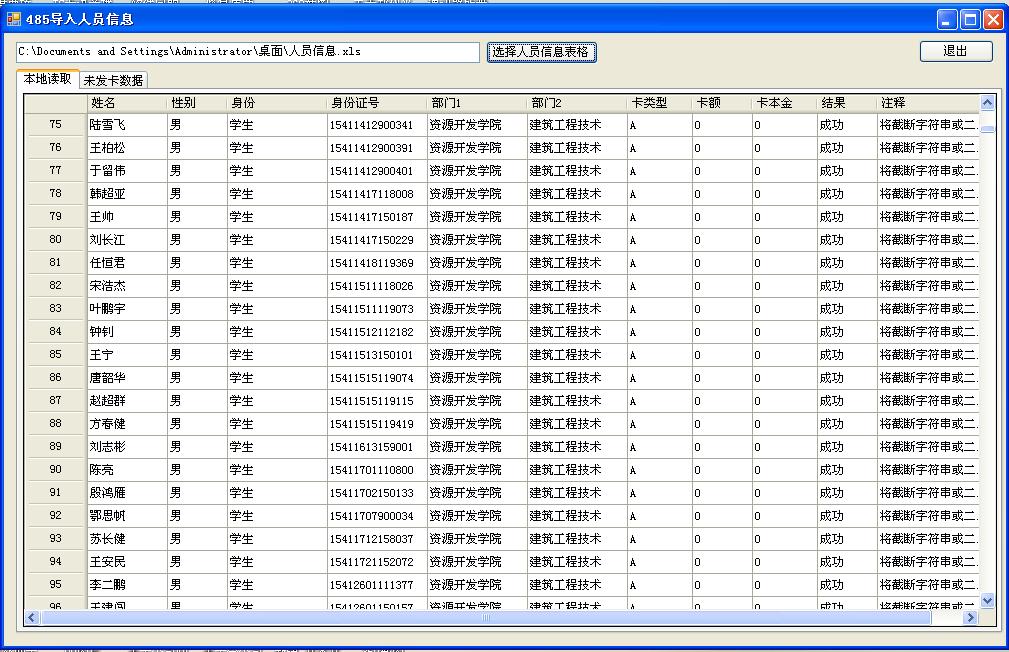Minimize the 485导入人员信息 window
Viewport: 1009px width, 652px height.
tap(947, 19)
